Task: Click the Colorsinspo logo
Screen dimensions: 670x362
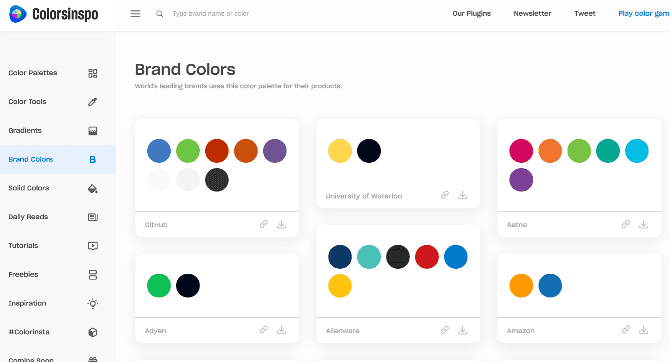Action: (x=53, y=14)
